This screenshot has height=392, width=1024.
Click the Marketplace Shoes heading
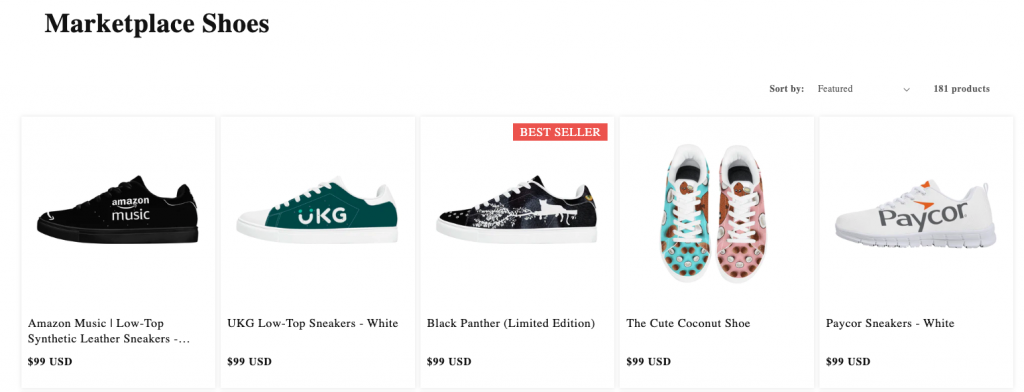coord(157,24)
